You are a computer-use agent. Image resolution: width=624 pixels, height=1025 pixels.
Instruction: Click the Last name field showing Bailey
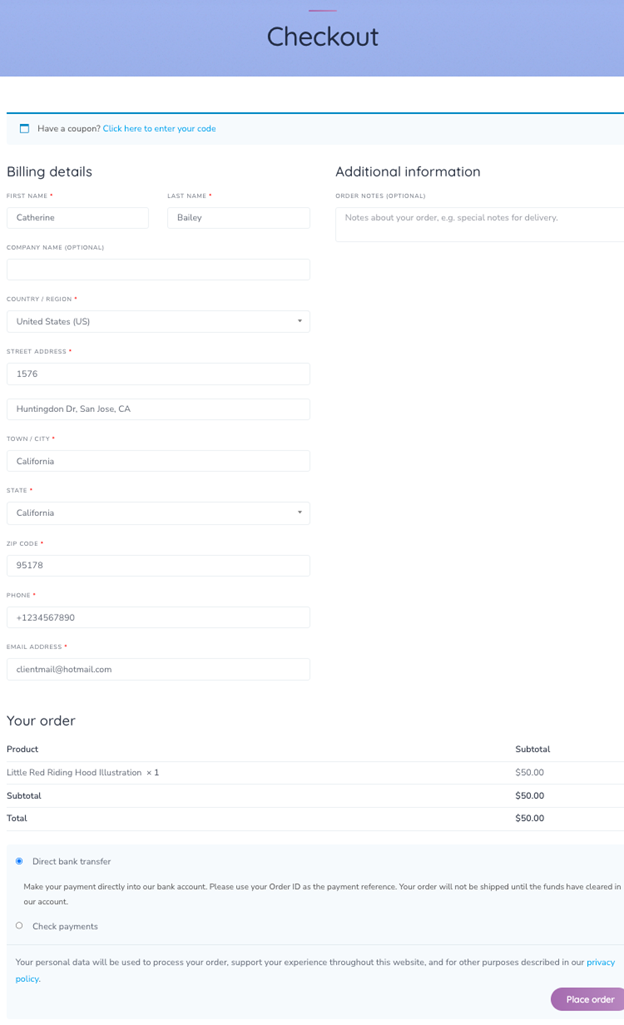pyautogui.click(x=238, y=217)
